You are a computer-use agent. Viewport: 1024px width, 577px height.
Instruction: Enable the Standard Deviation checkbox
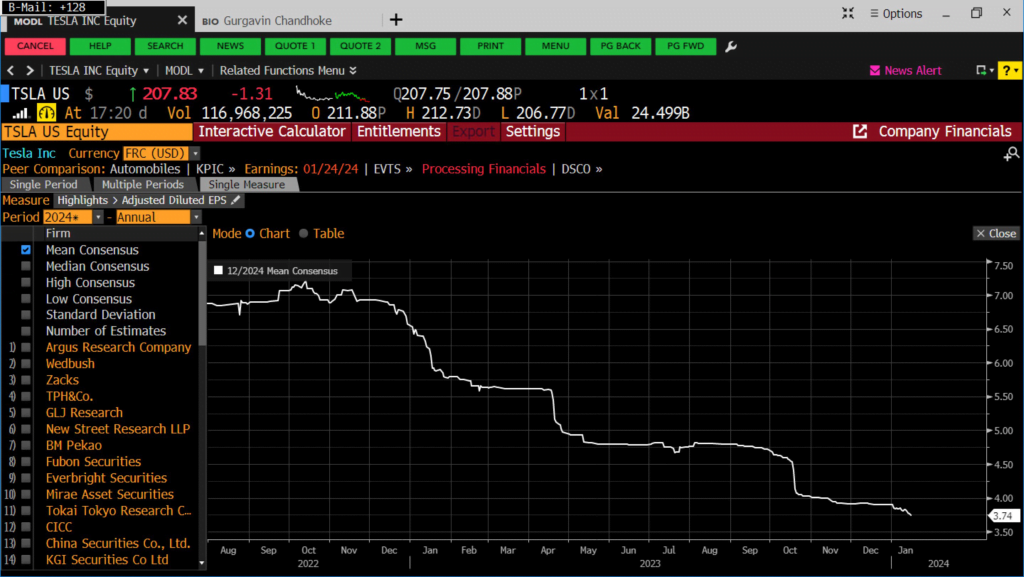click(25, 315)
